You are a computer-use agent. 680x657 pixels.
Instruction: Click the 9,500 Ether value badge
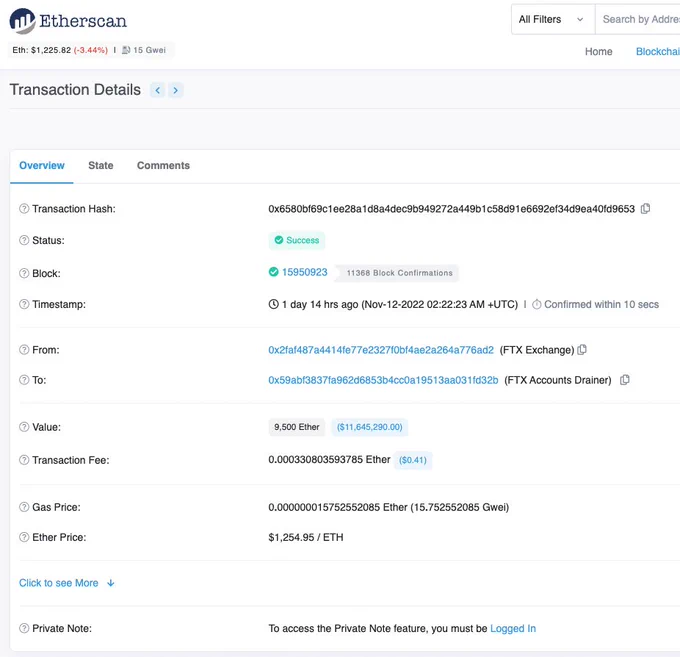pos(297,427)
